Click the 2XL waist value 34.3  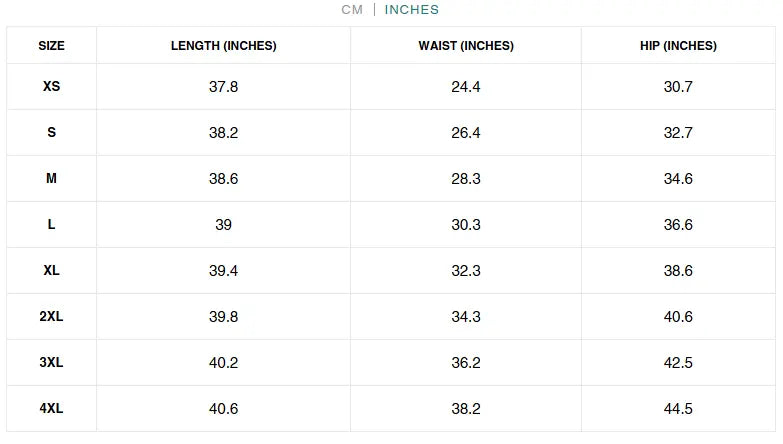pos(466,317)
